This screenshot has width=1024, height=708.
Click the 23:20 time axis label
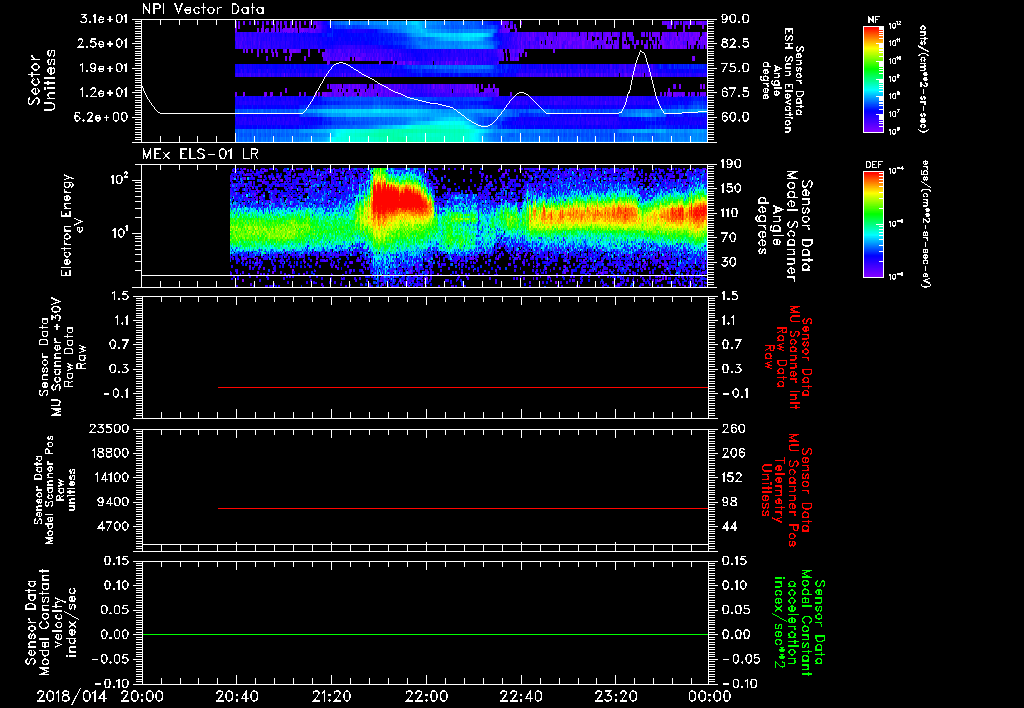(615, 696)
